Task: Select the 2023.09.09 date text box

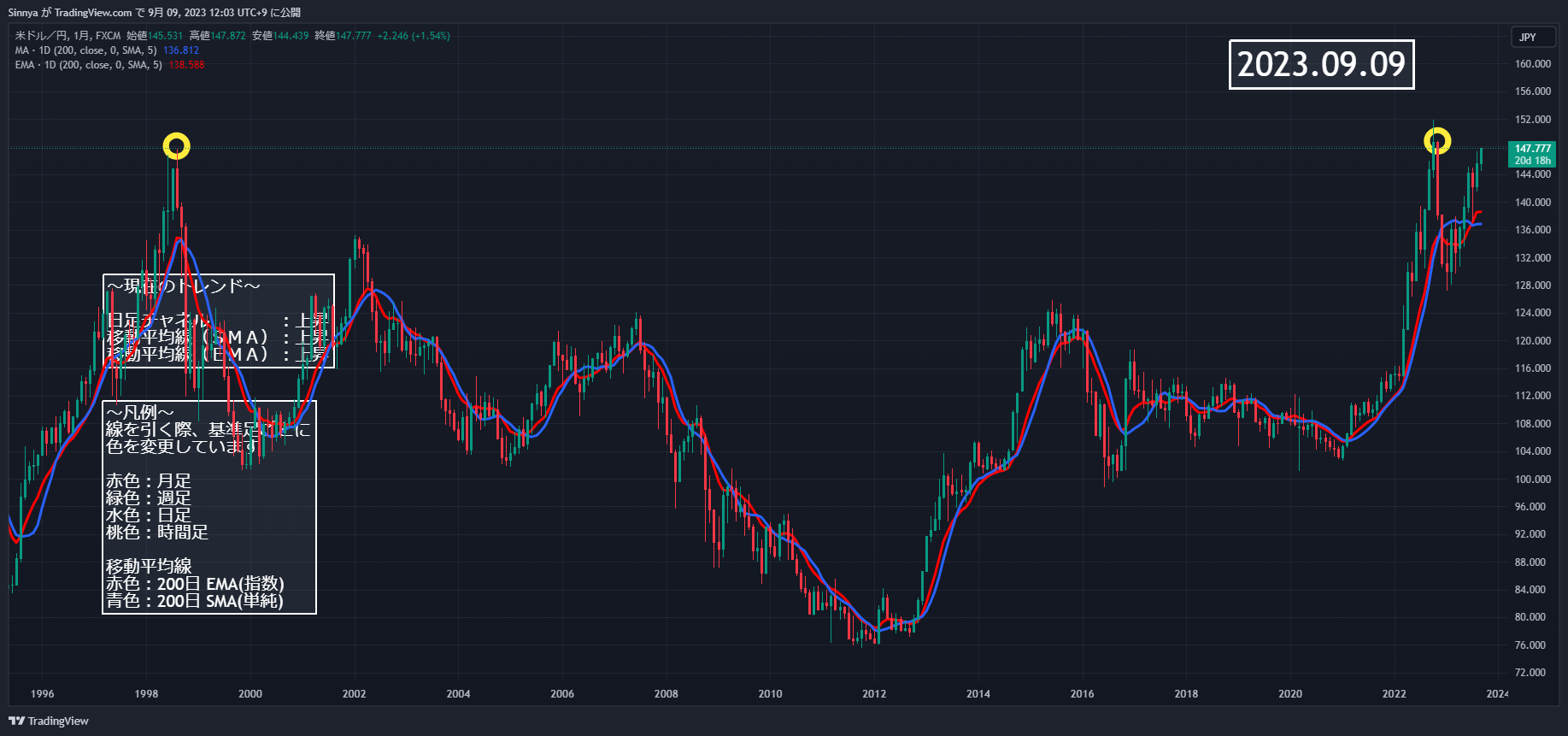Action: (x=1322, y=64)
